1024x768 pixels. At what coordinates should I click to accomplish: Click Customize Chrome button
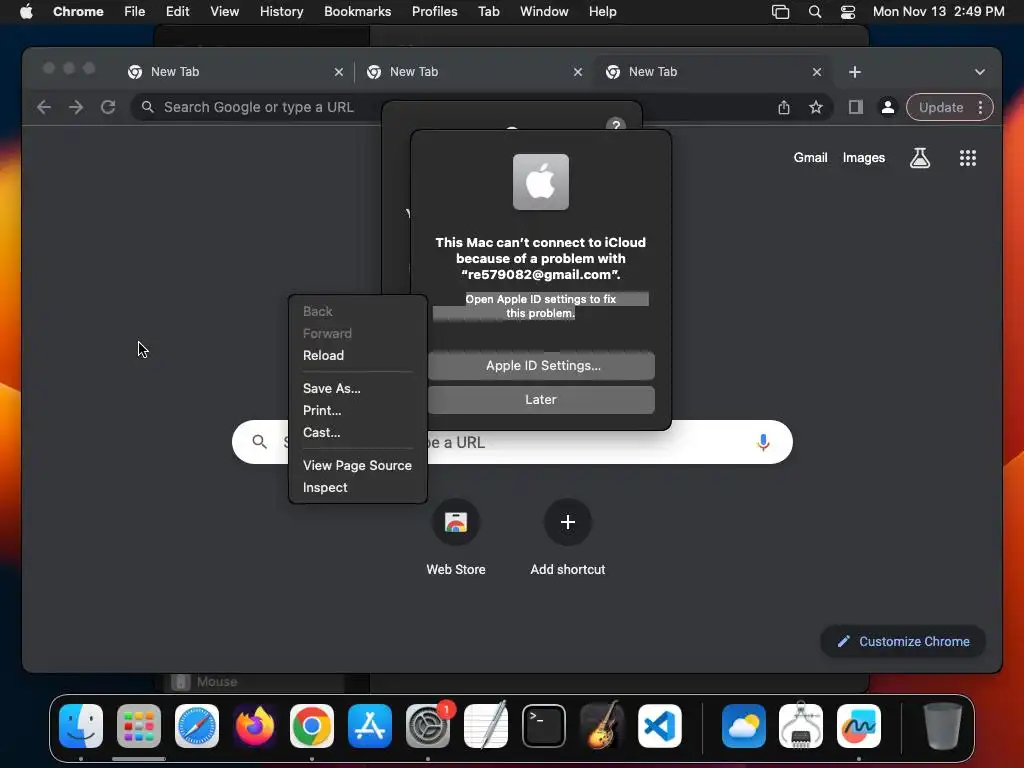903,641
